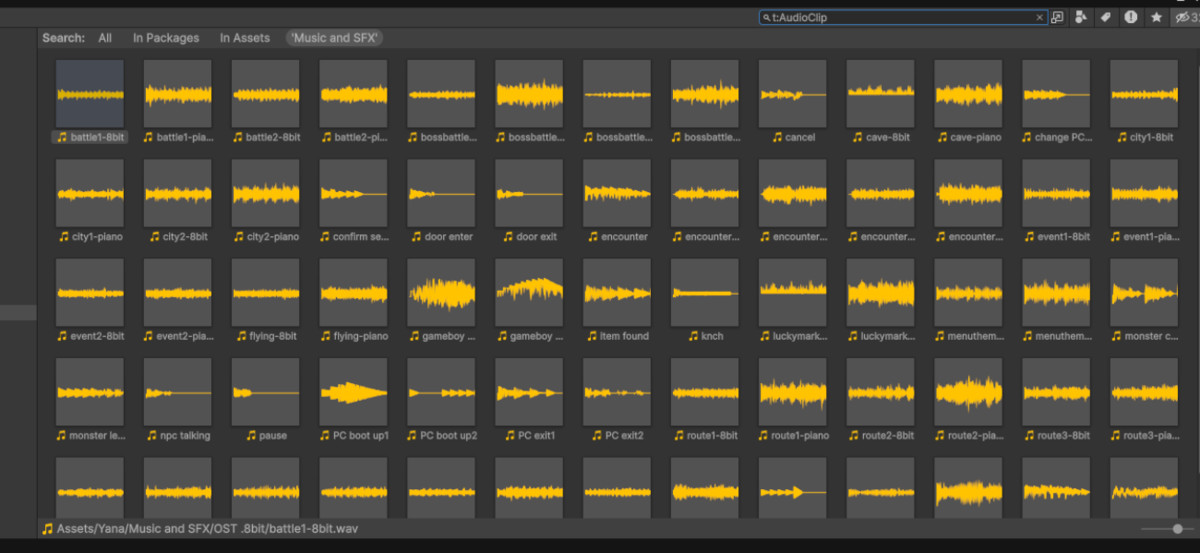
Task: Switch search scope to In Packages
Action: (x=166, y=38)
